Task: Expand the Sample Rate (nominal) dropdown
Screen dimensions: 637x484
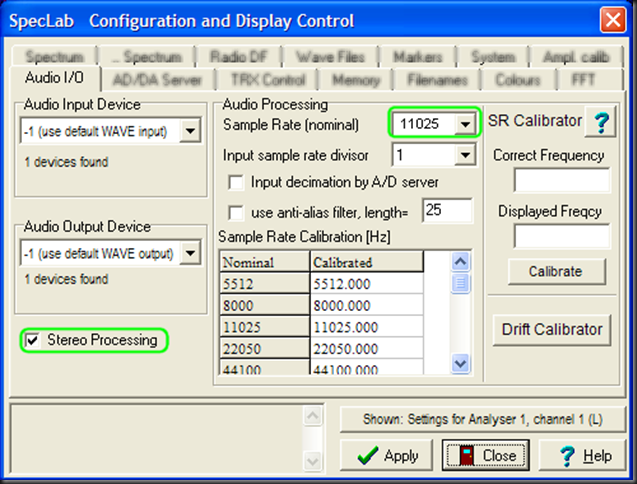Action: coord(465,124)
